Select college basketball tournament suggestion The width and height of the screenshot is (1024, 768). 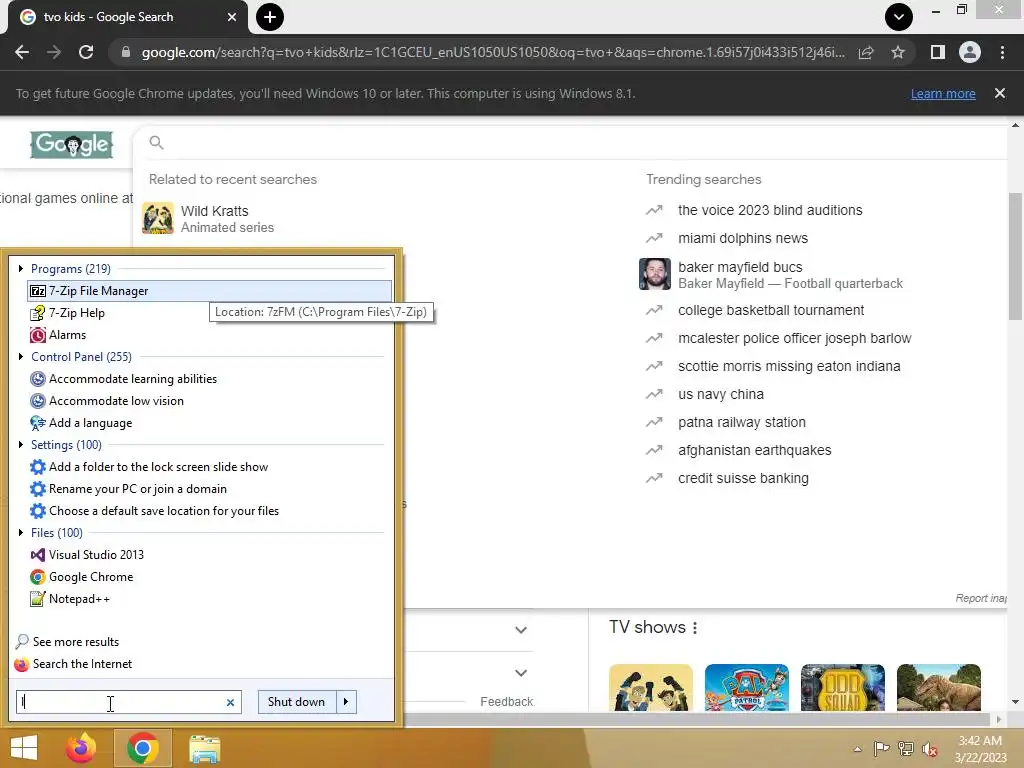(771, 310)
